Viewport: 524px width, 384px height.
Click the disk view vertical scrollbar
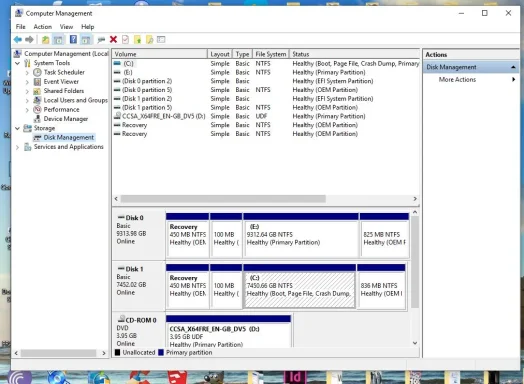tap(415, 262)
